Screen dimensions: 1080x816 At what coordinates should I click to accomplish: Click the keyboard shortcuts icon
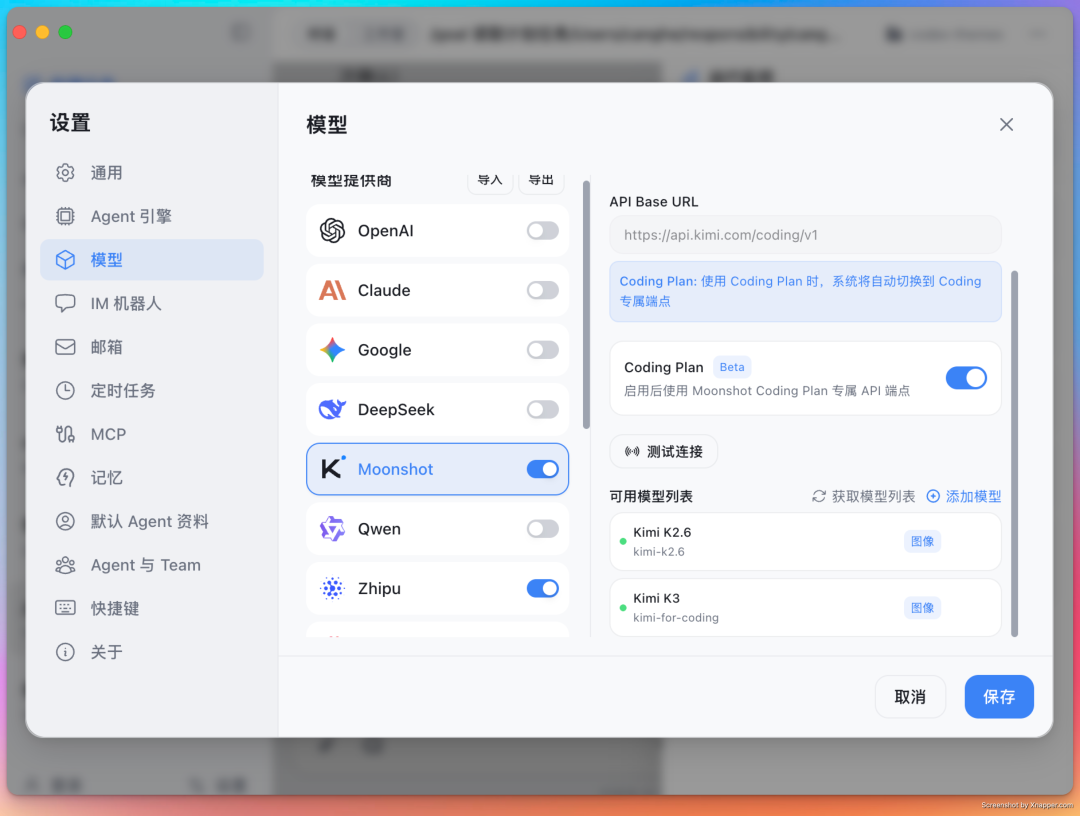[65, 608]
